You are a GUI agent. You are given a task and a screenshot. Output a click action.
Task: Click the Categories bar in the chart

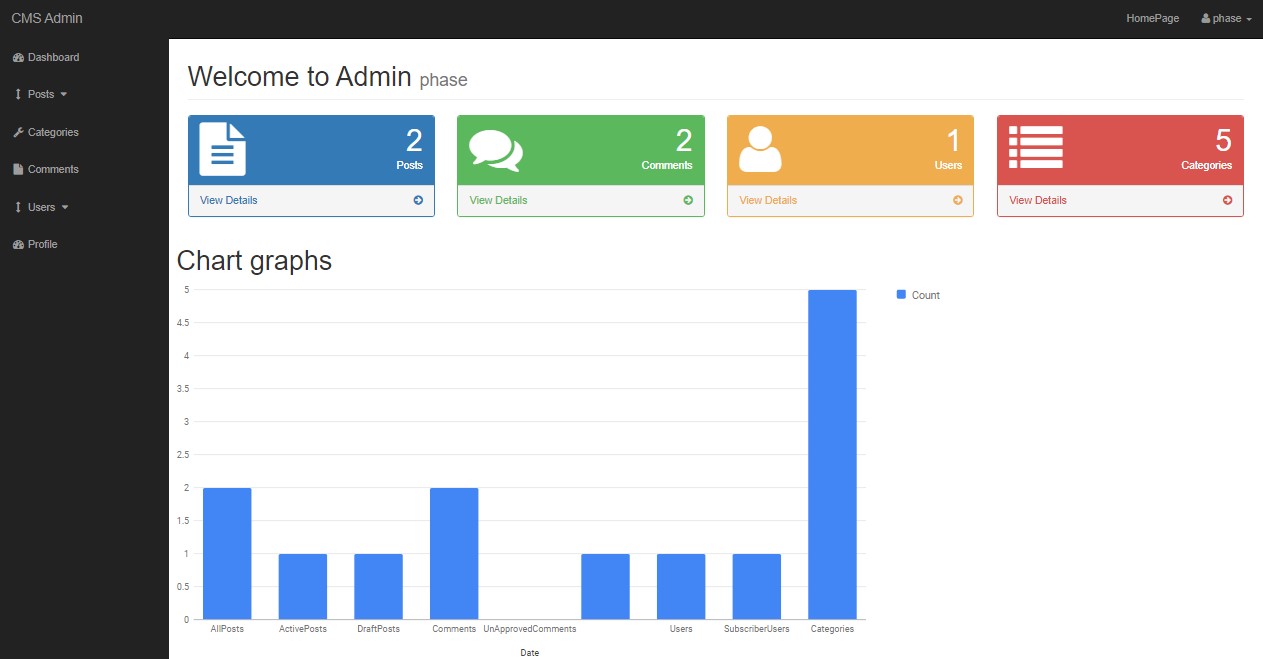pos(832,454)
